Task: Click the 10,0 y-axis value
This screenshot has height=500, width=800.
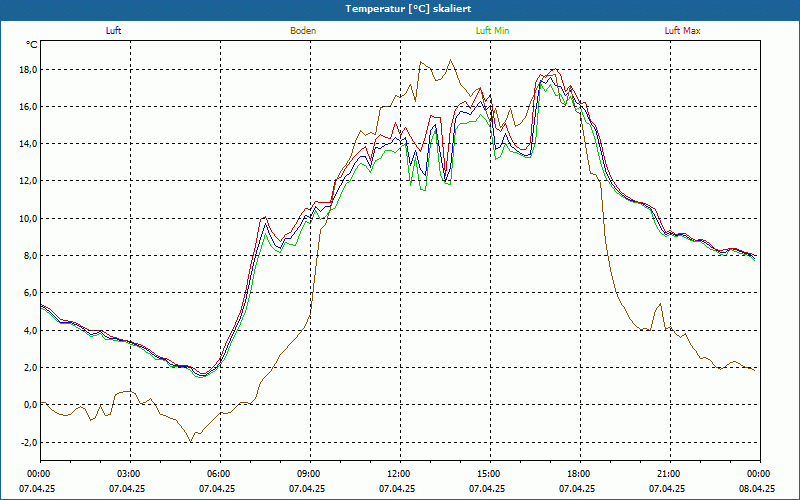Action: 28,218
